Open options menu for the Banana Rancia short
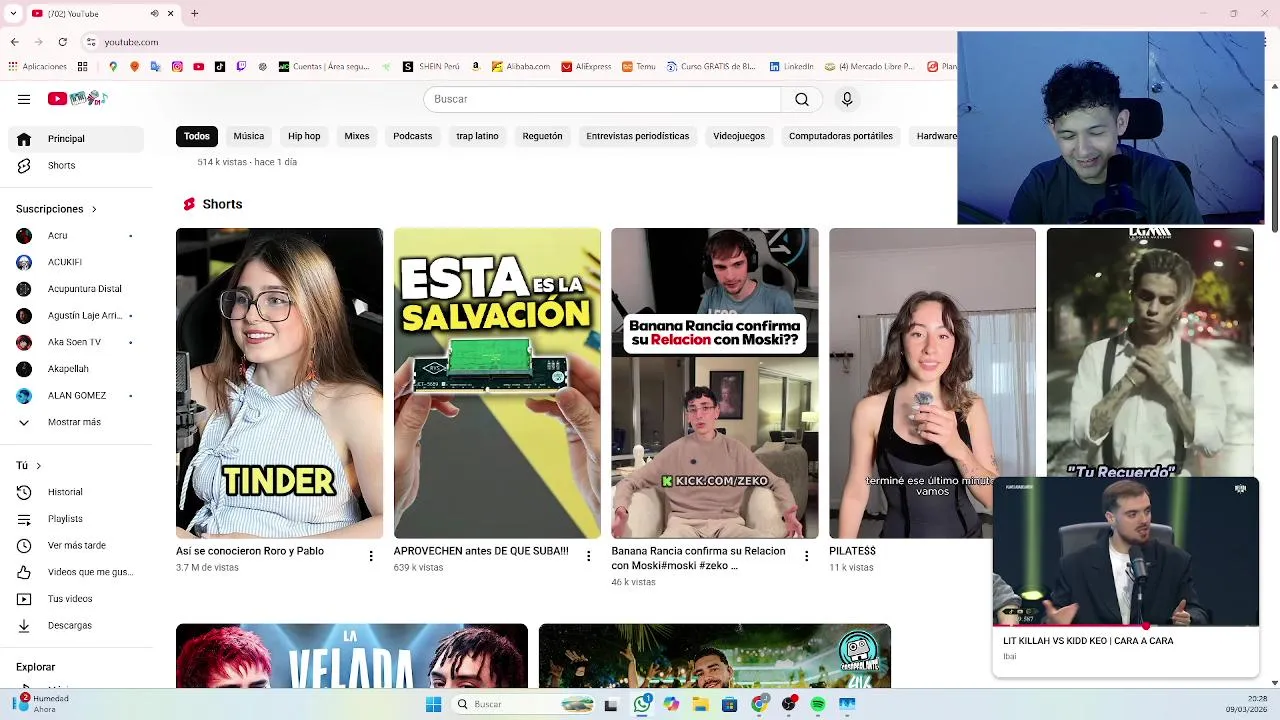Image resolution: width=1280 pixels, height=720 pixels. (806, 556)
